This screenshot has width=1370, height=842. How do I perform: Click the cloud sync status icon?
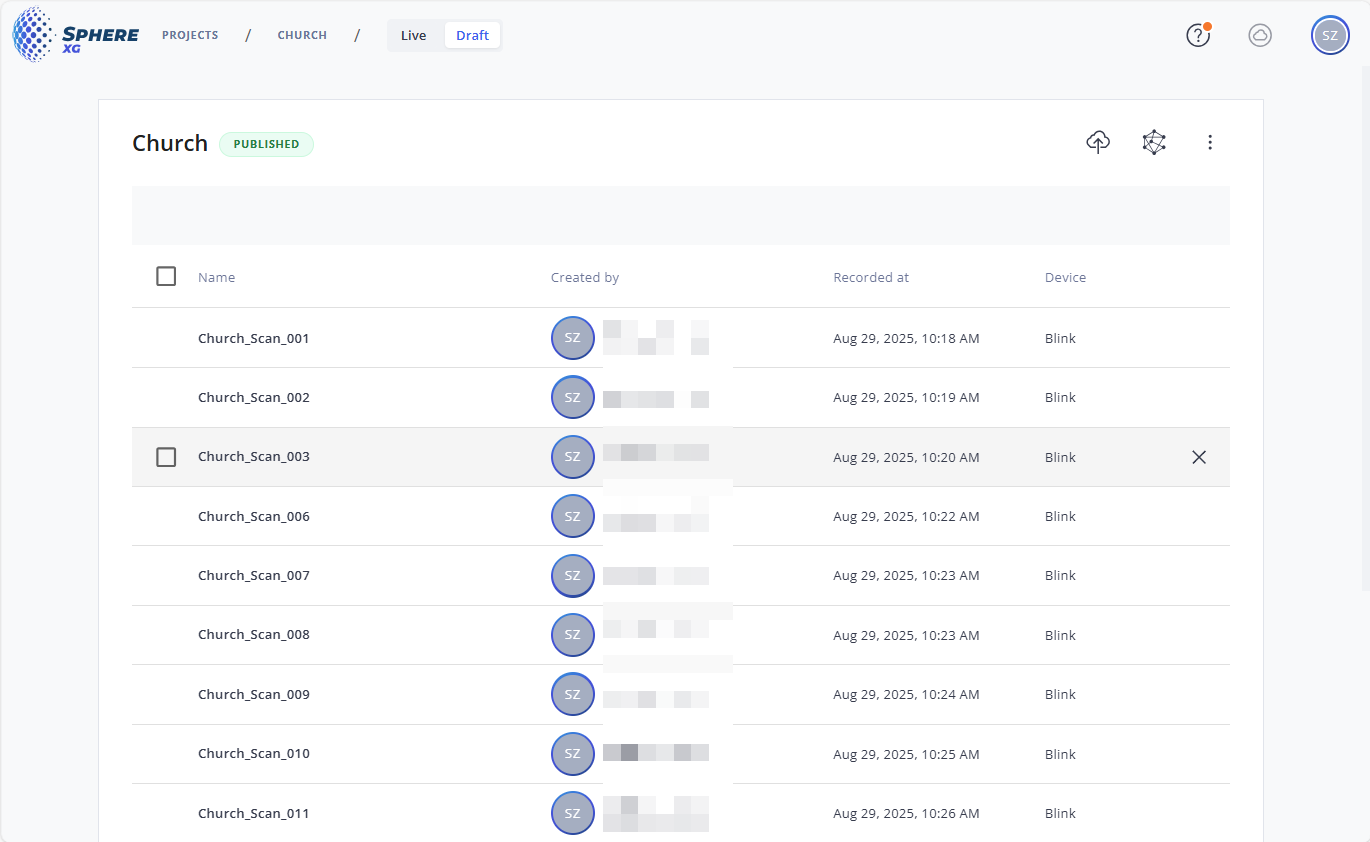tap(1260, 35)
